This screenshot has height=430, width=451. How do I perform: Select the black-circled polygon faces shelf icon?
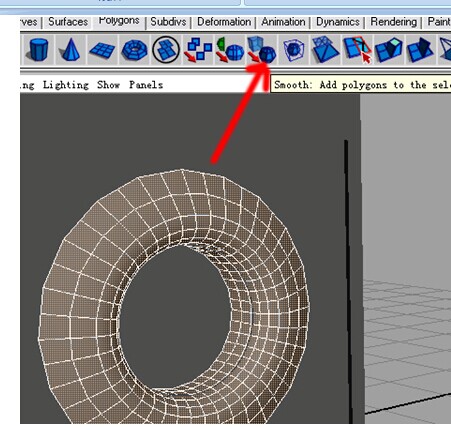click(166, 50)
